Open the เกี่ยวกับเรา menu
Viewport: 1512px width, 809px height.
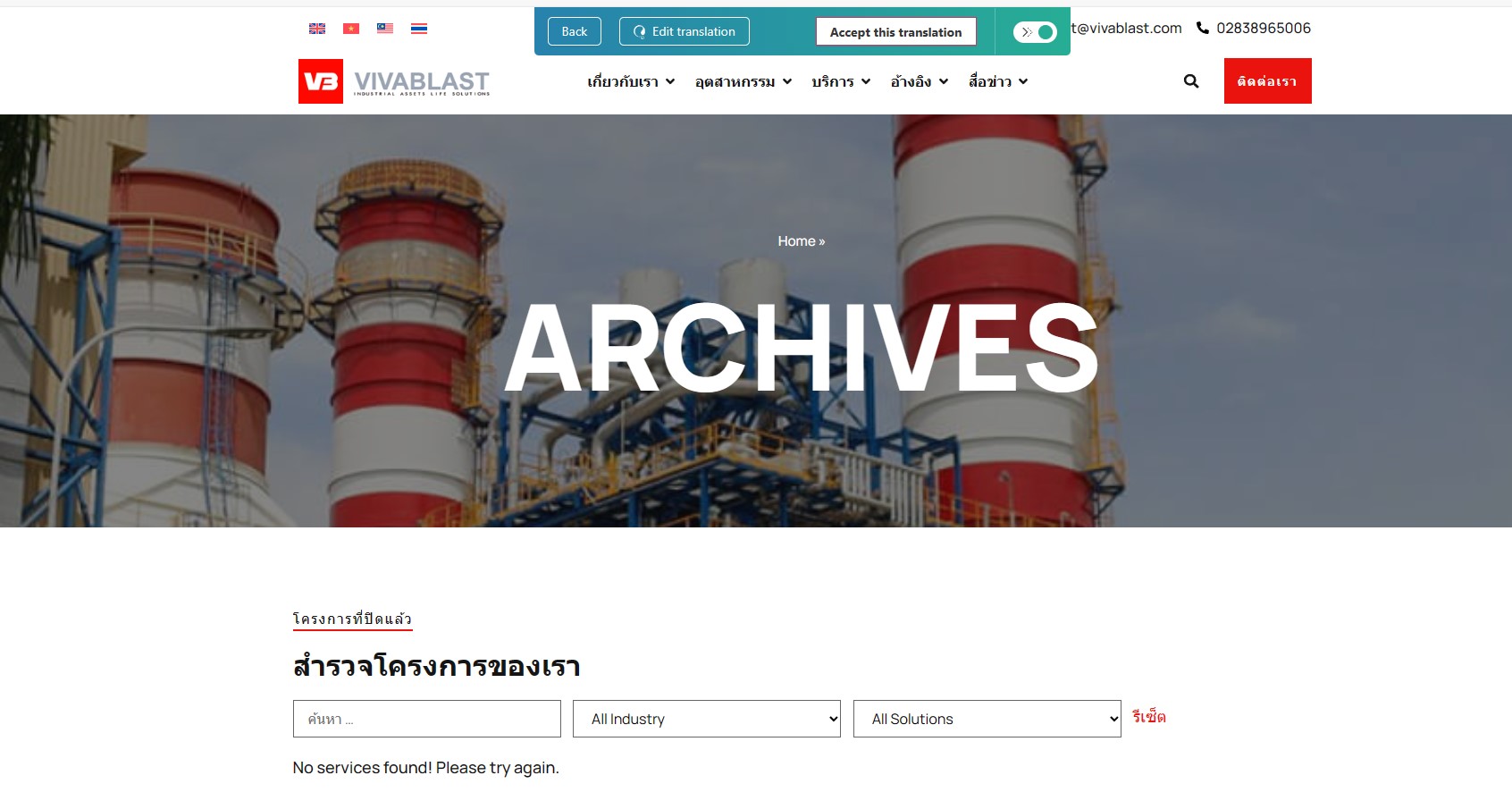[623, 81]
